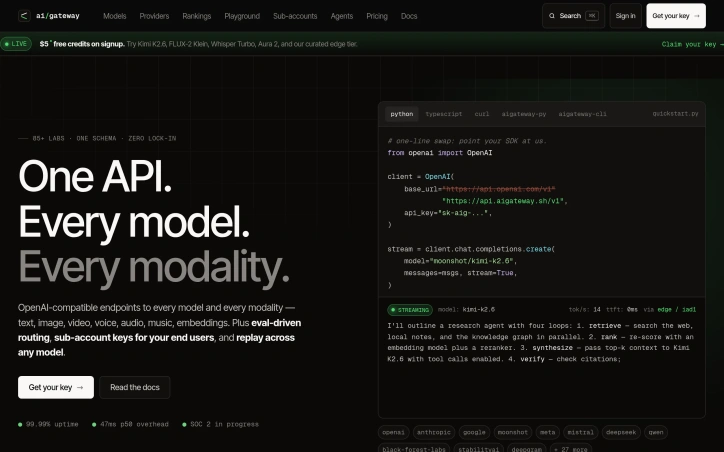Click the api.aigateway.sh URL string in code
The image size is (724, 452).
(503, 201)
